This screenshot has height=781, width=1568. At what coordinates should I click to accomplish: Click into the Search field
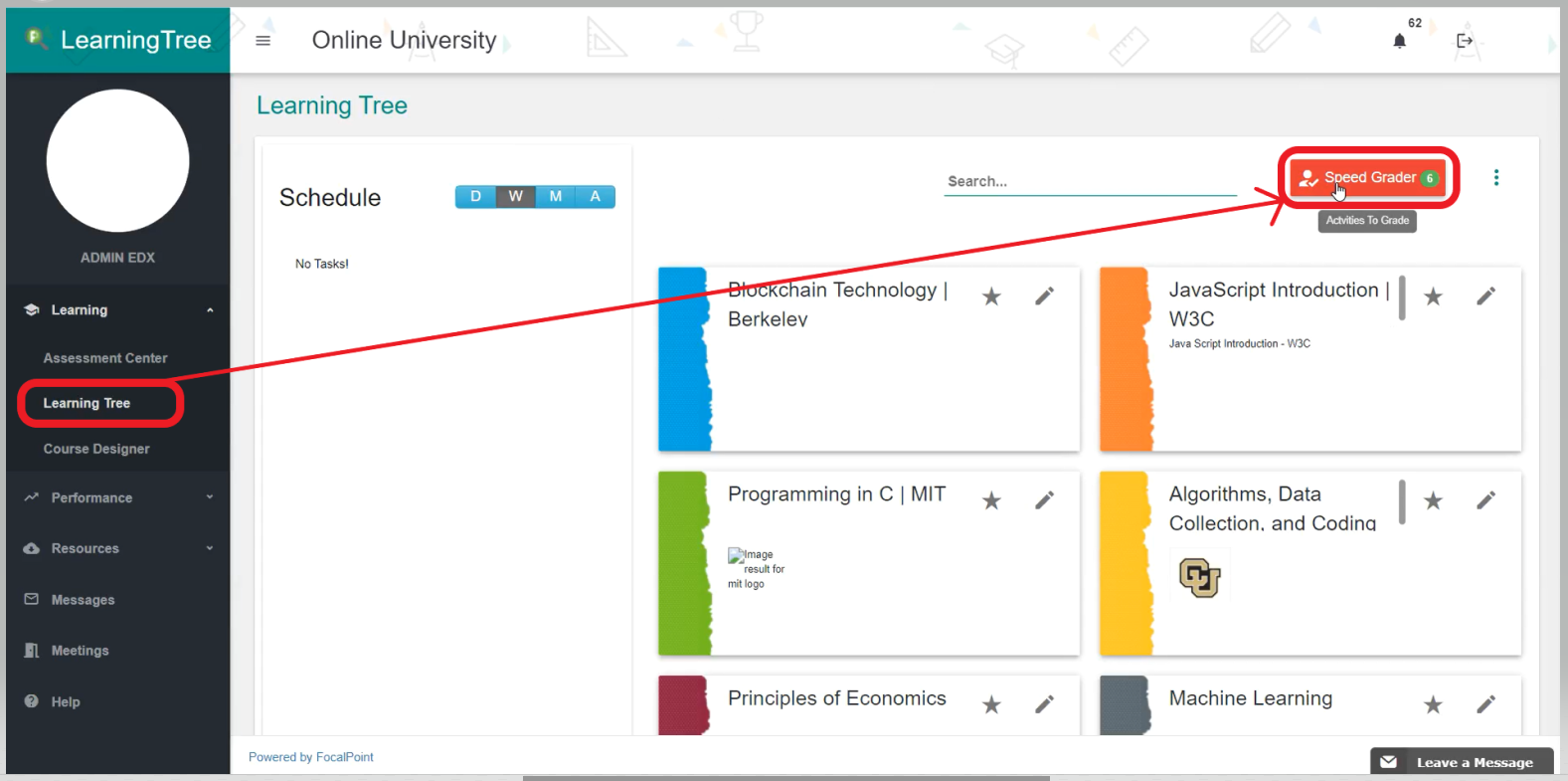click(1089, 181)
